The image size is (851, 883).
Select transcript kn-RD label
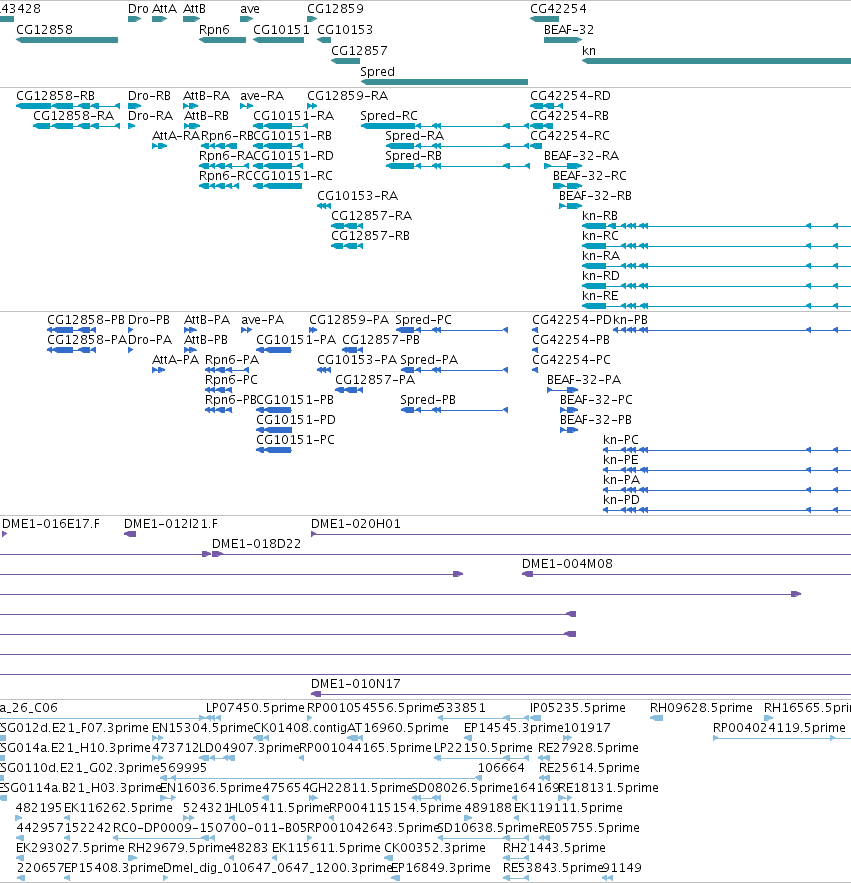tap(601, 276)
